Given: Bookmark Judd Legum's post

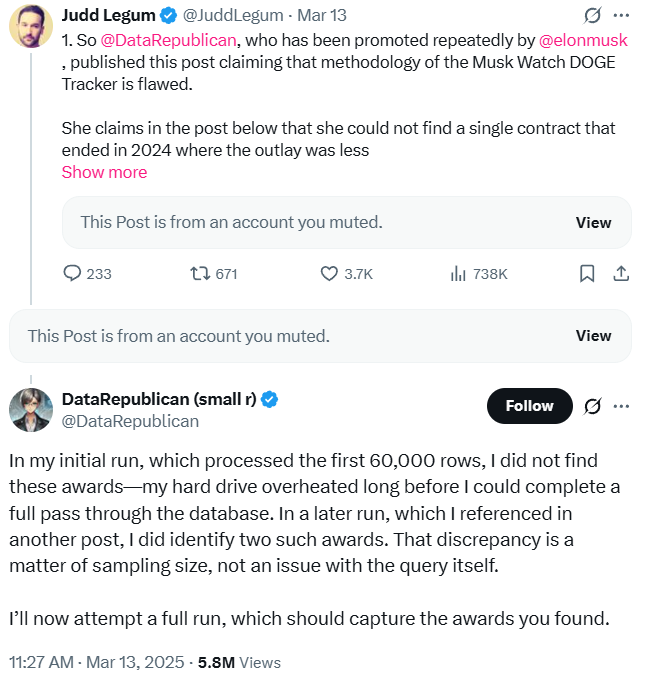Looking at the screenshot, I should (588, 273).
